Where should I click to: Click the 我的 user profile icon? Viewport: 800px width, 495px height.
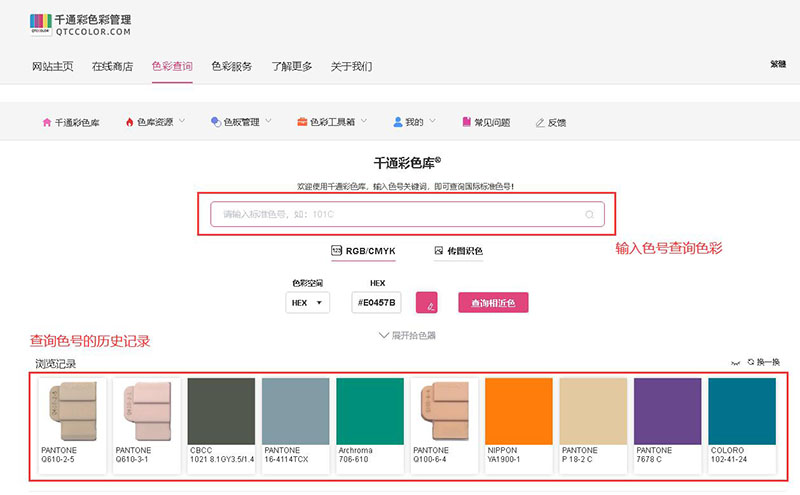398,122
